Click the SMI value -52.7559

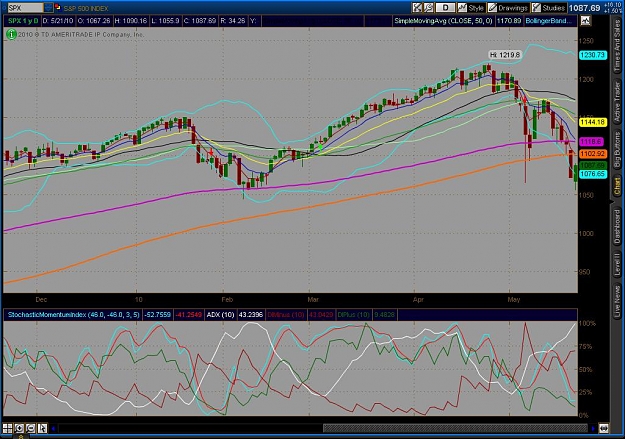pyautogui.click(x=157, y=315)
